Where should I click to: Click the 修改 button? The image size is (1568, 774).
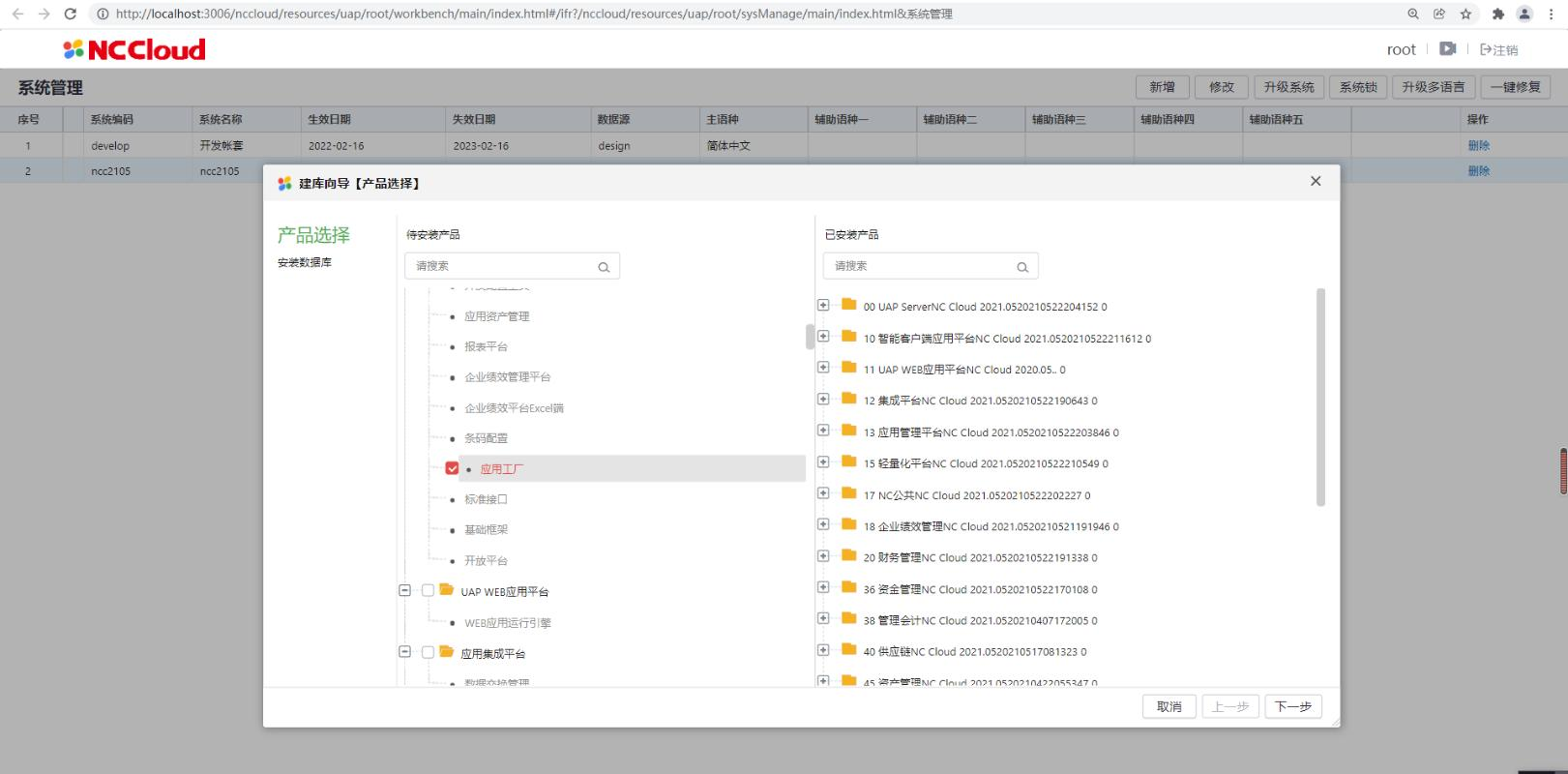tap(1222, 87)
